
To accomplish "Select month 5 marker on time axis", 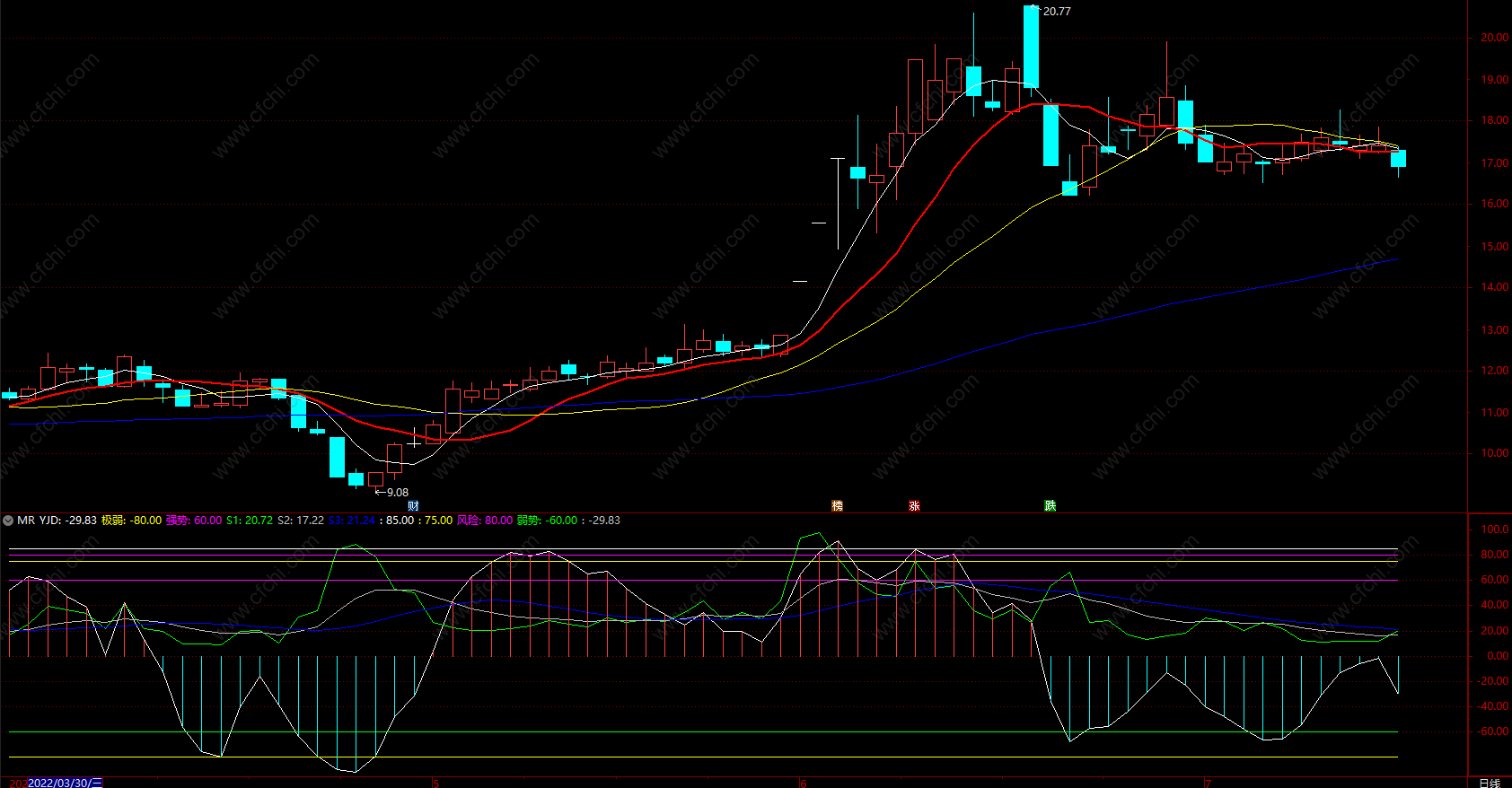I will coord(436,783).
